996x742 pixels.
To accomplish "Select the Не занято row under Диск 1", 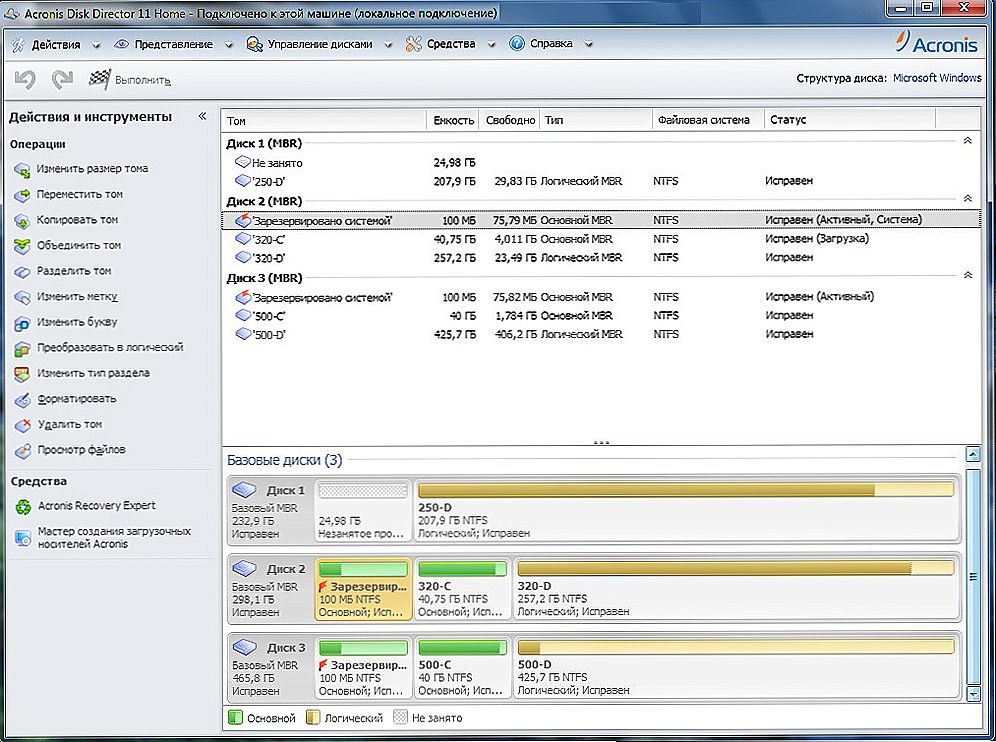I will click(x=600, y=163).
